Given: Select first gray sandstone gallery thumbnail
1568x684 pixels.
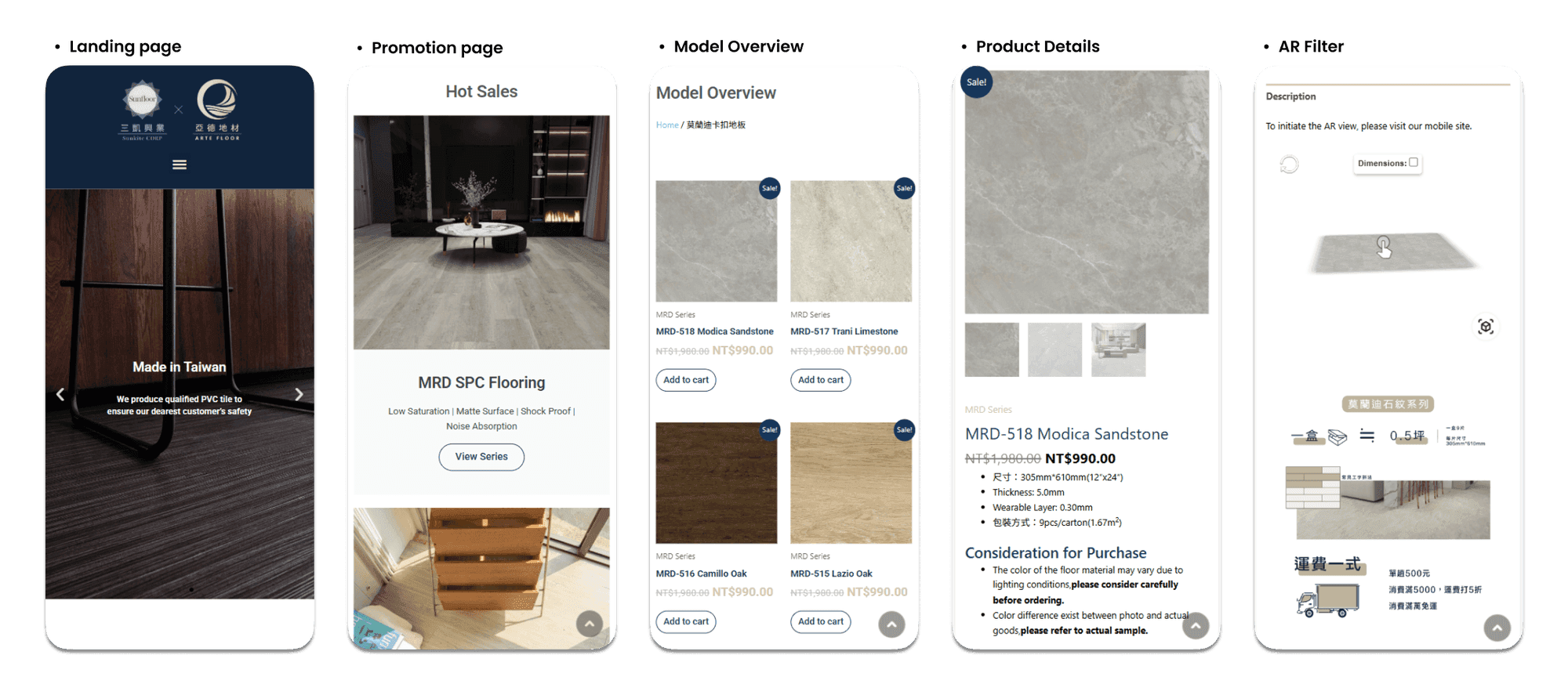Looking at the screenshot, I should (993, 349).
